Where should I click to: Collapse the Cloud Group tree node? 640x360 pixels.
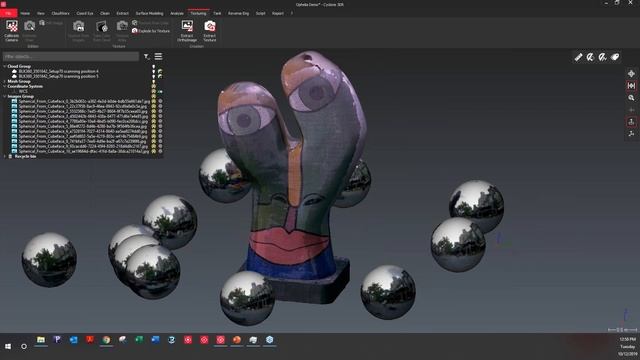(4, 66)
